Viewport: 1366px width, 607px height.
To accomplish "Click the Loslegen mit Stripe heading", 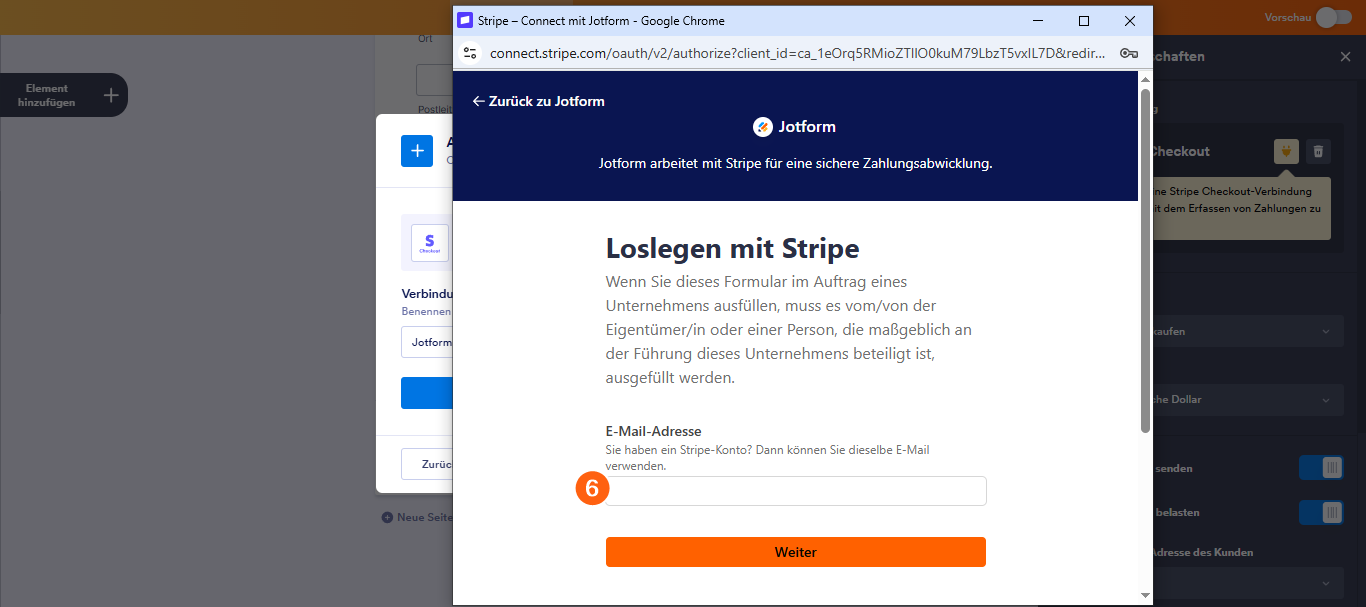I will click(733, 248).
